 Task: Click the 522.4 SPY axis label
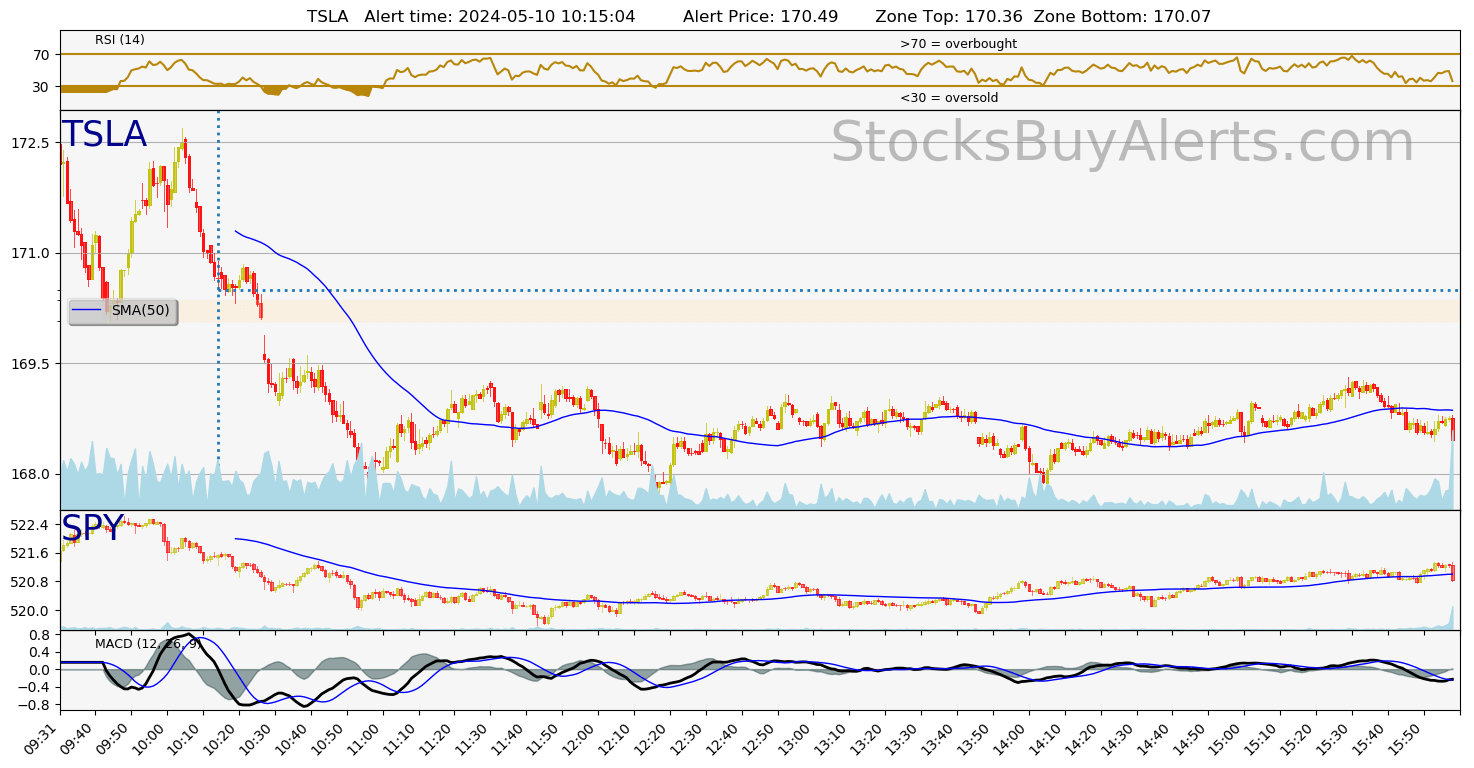tap(30, 524)
